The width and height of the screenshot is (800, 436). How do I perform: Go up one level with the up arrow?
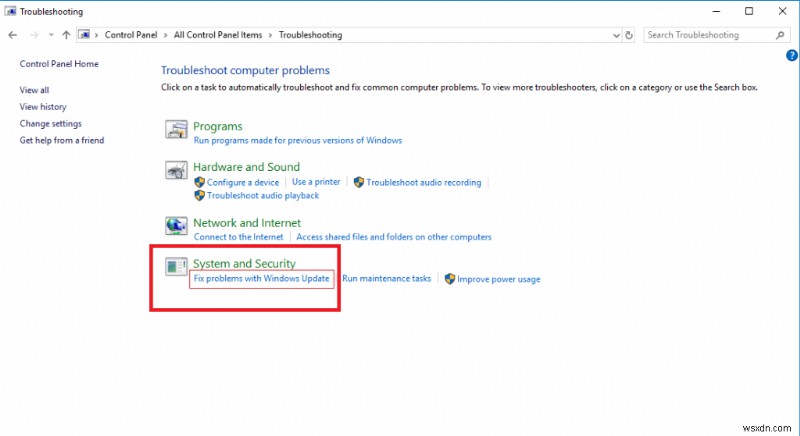pyautogui.click(x=66, y=35)
